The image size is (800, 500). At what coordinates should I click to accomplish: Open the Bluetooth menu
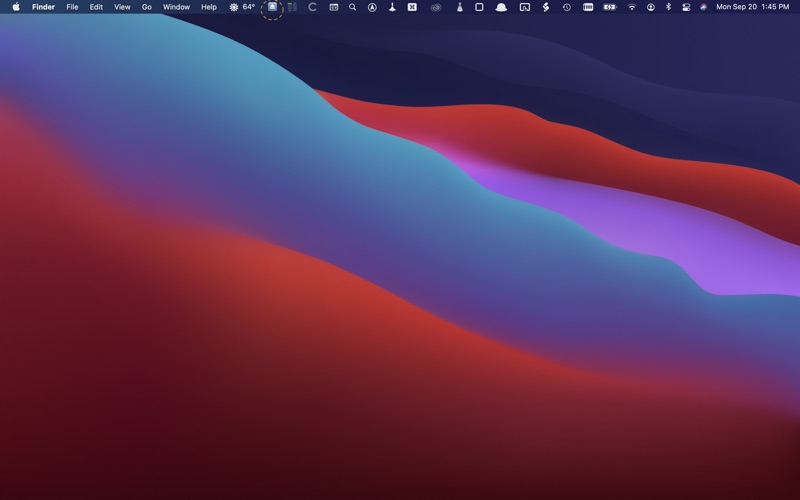click(x=668, y=7)
